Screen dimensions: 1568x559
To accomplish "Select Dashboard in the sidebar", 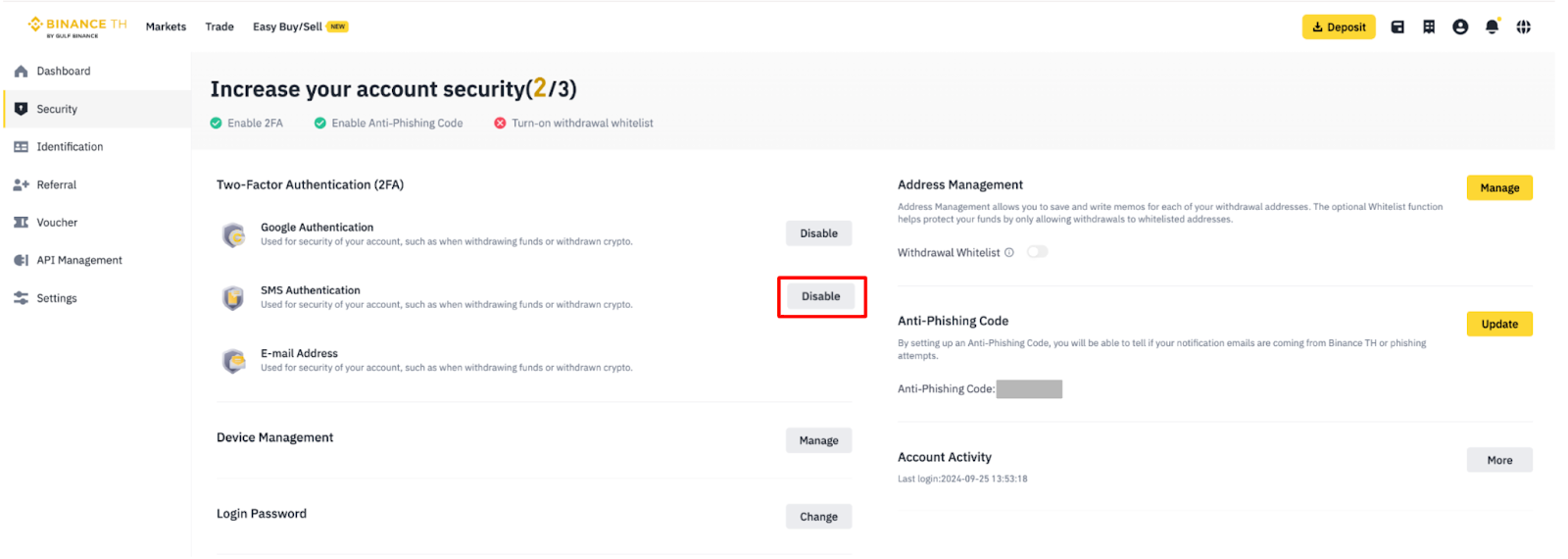I will click(x=63, y=72).
